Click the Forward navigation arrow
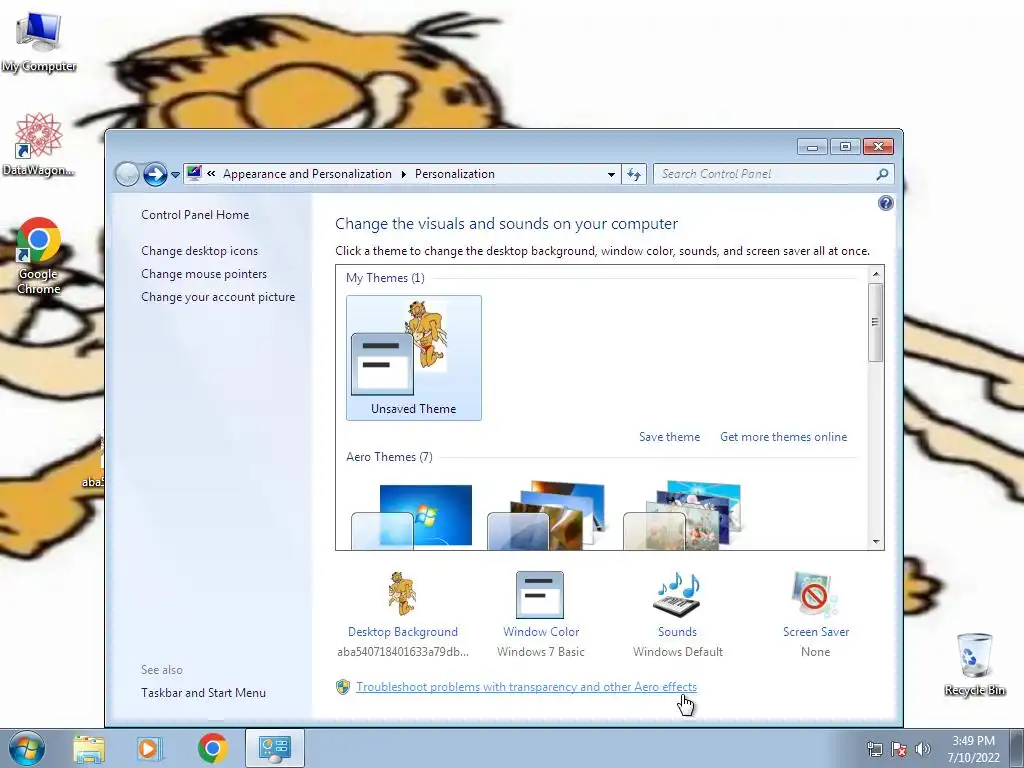 (155, 174)
